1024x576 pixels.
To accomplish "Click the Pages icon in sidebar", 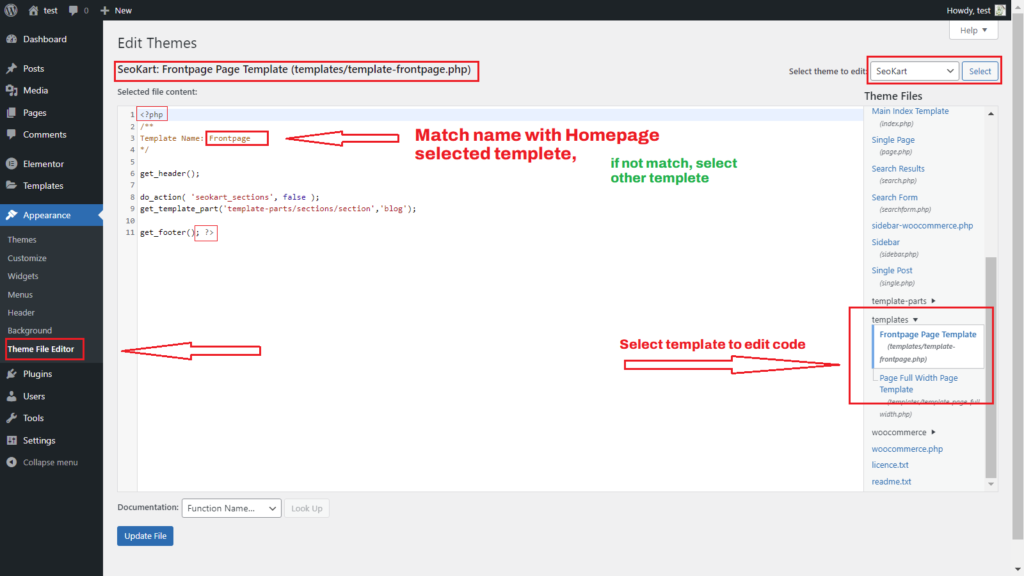I will pos(12,113).
